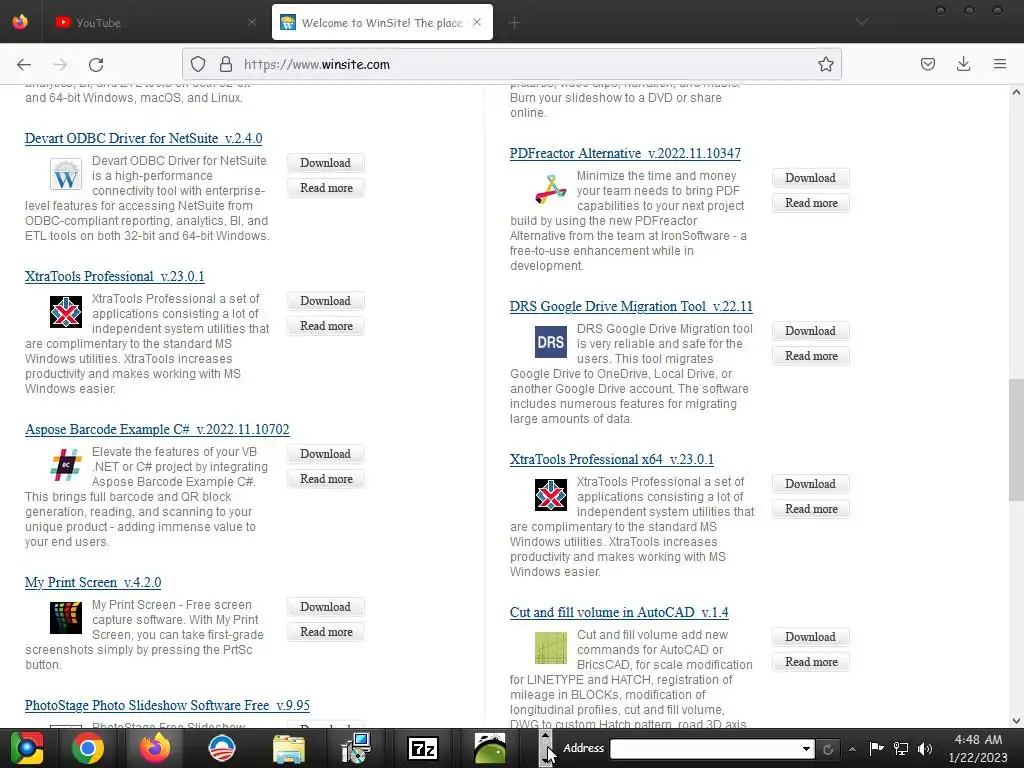Download XtraTools Professional v.23.0.1

[325, 301]
